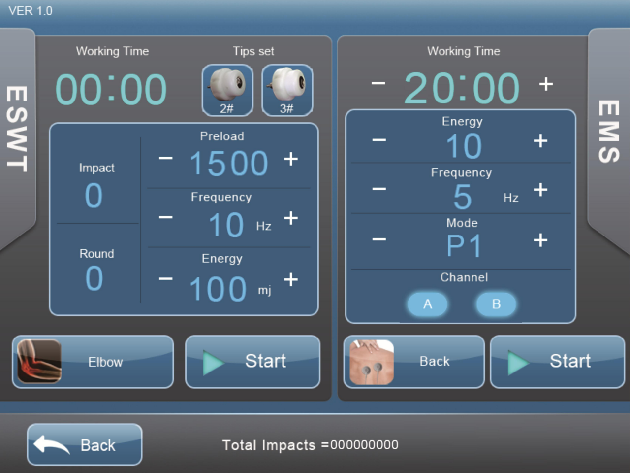Go back using bottom Back arrow button
Screen dimensions: 631x473
[x=85, y=445]
